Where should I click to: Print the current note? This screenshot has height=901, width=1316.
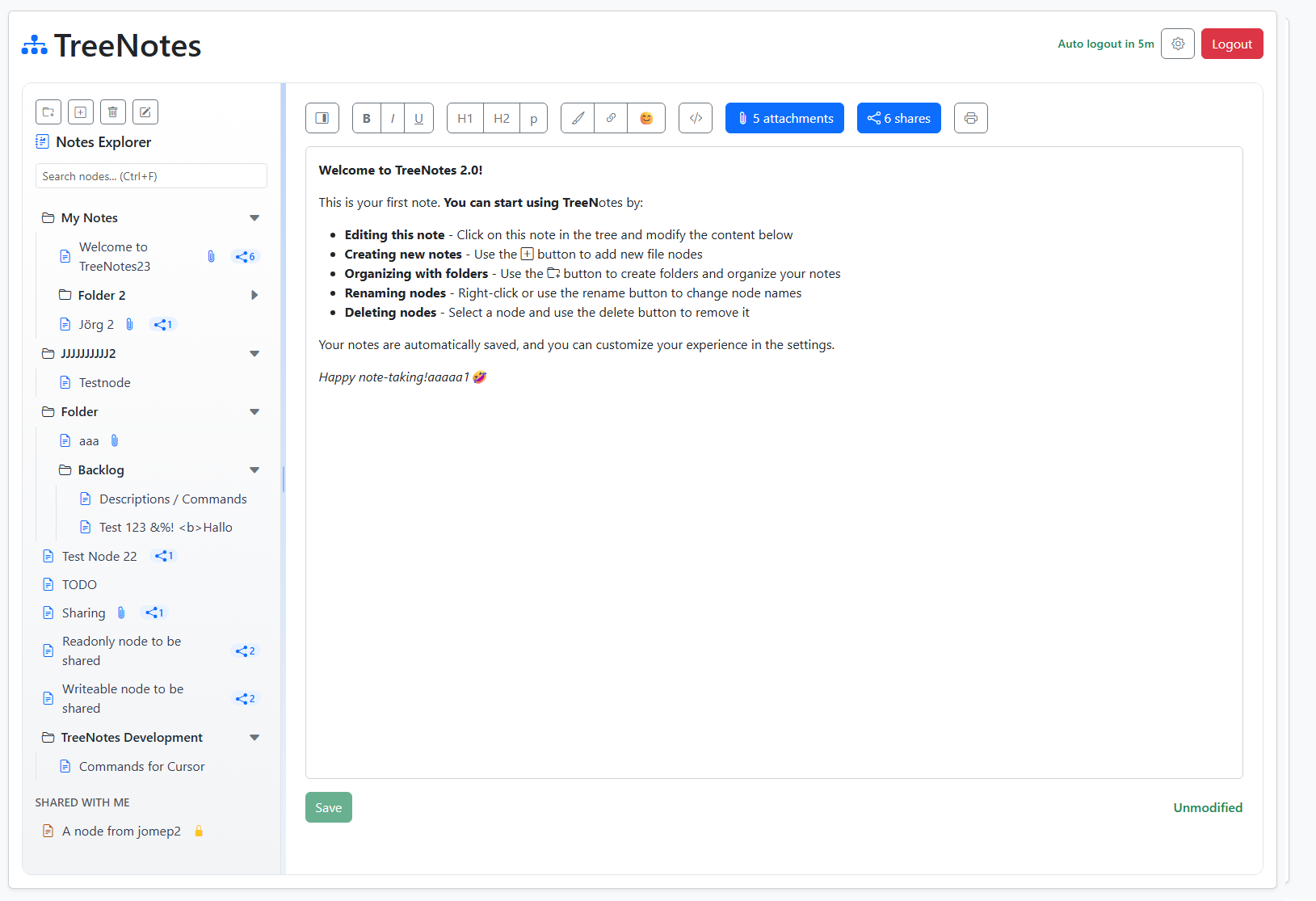970,118
